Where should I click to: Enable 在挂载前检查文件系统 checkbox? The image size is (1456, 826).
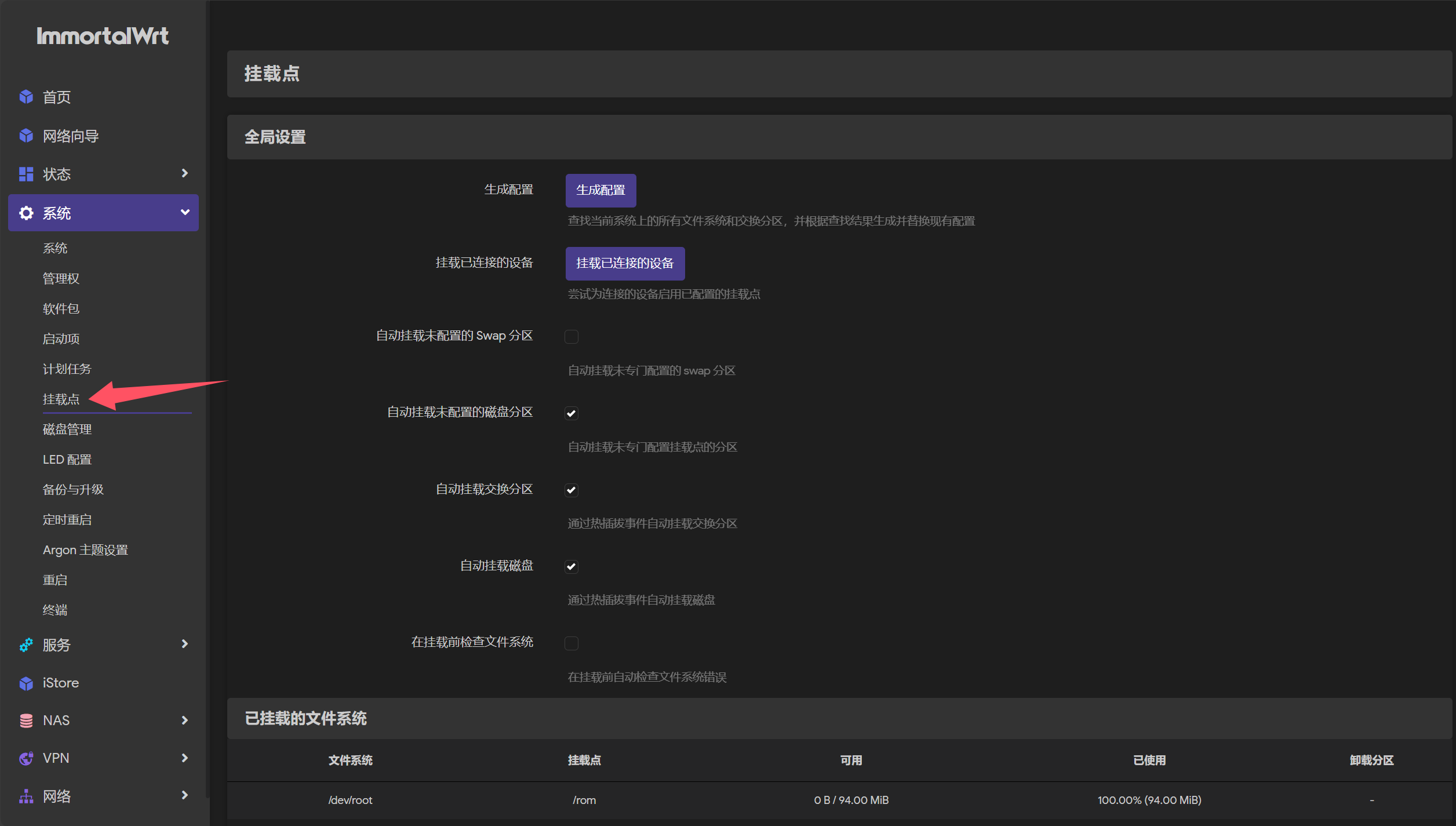click(x=572, y=643)
